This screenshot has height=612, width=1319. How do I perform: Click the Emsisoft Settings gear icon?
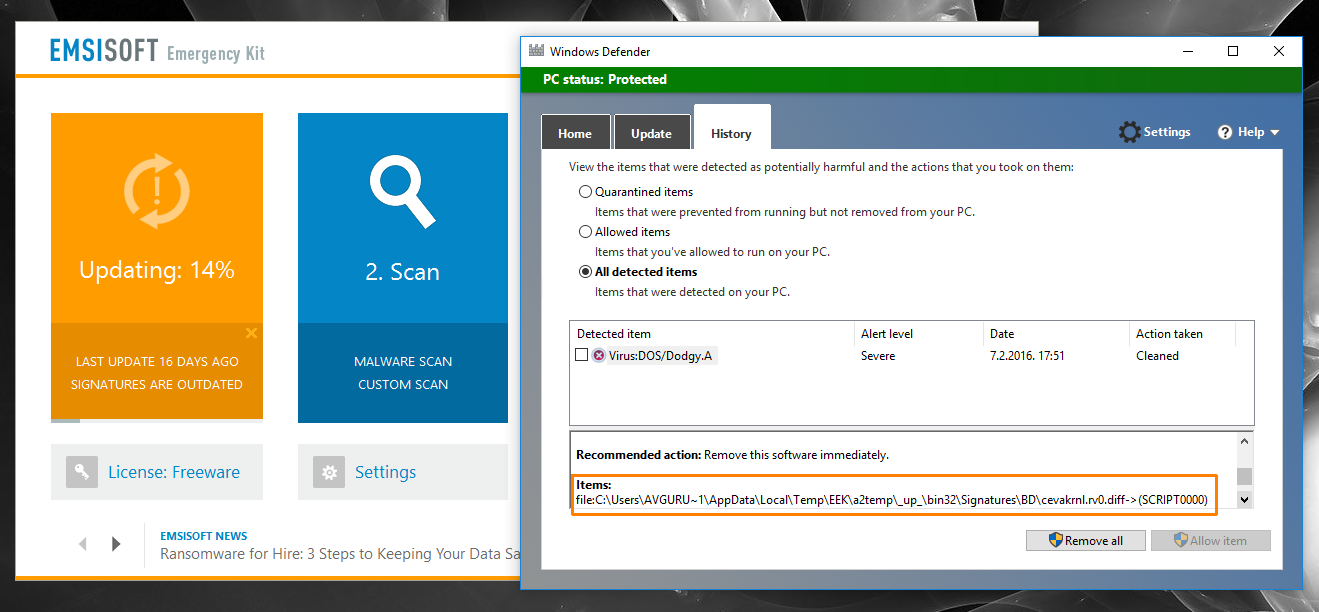click(328, 472)
